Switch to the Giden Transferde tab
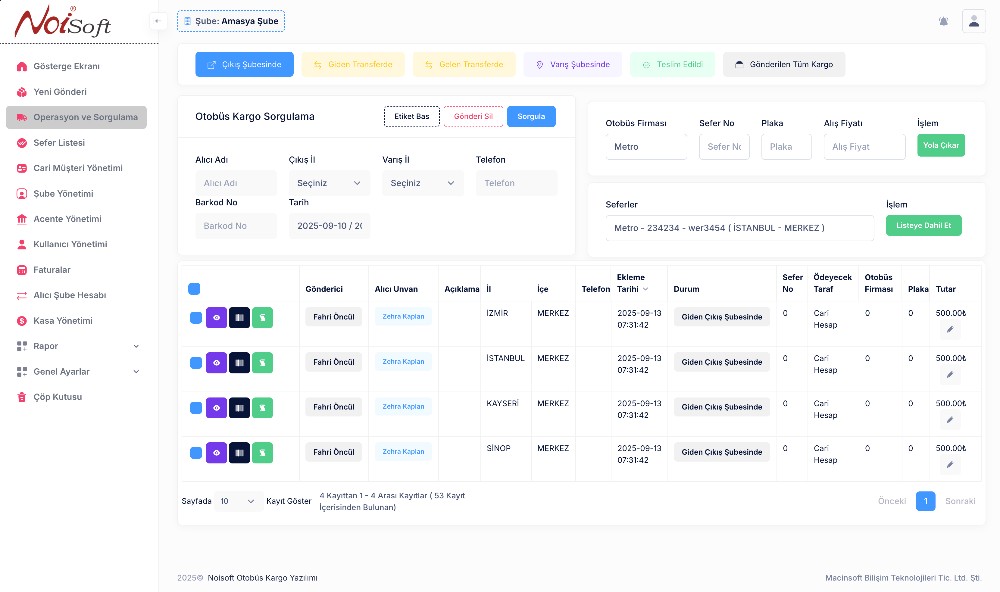Viewport: 1000px width, 592px height. click(353, 65)
